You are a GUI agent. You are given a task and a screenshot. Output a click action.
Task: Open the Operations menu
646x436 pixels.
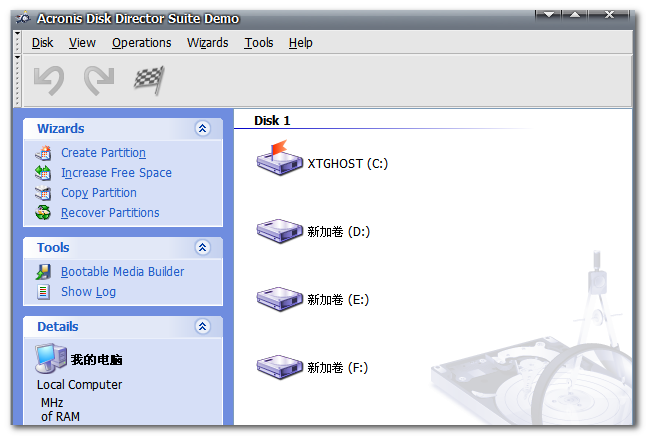pos(141,43)
